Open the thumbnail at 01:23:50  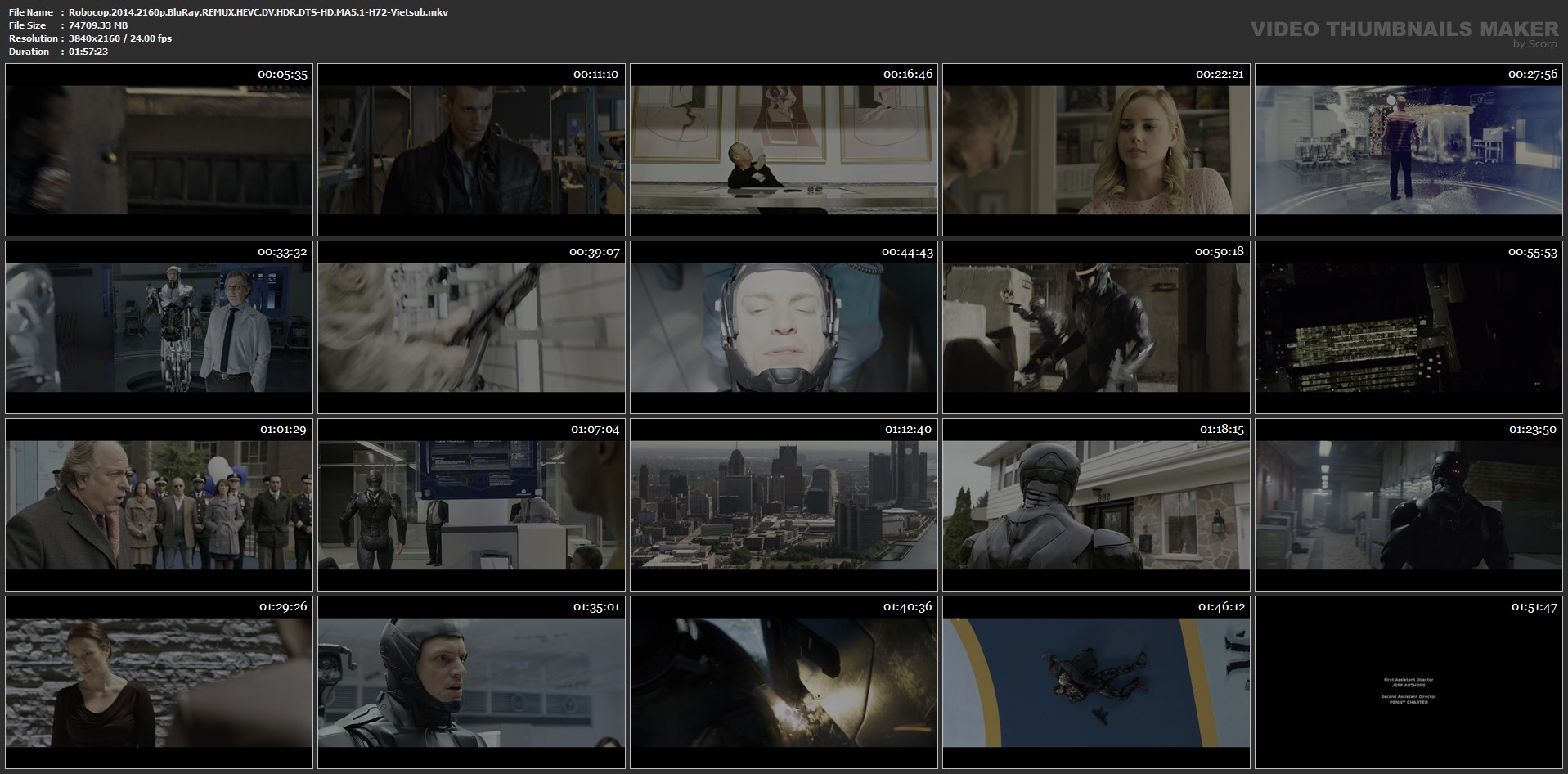click(1409, 505)
